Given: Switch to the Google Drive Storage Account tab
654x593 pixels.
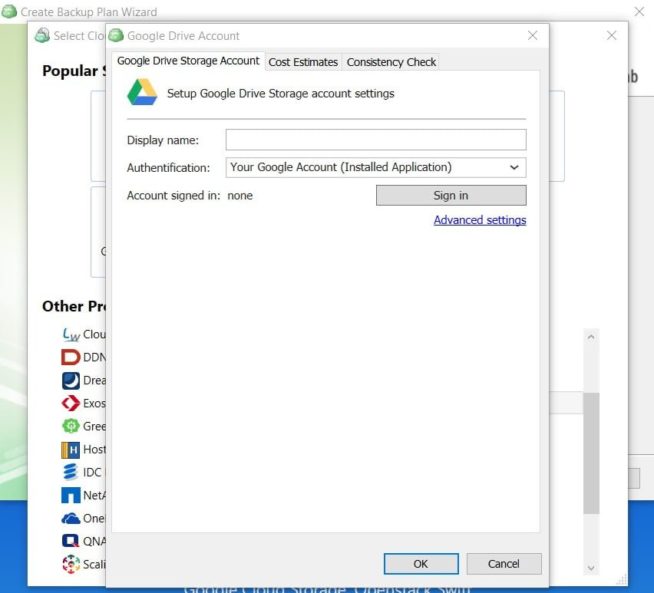Looking at the screenshot, I should click(188, 61).
